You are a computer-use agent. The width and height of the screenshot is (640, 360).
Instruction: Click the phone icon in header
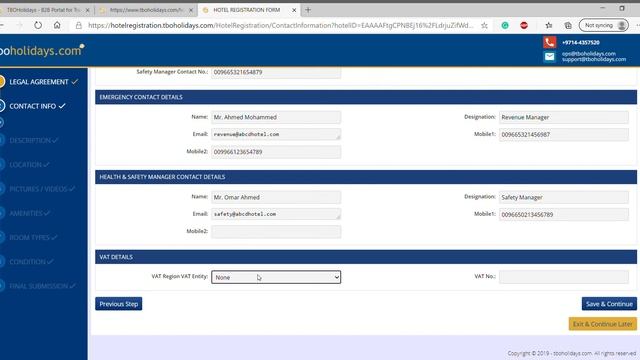[549, 42]
